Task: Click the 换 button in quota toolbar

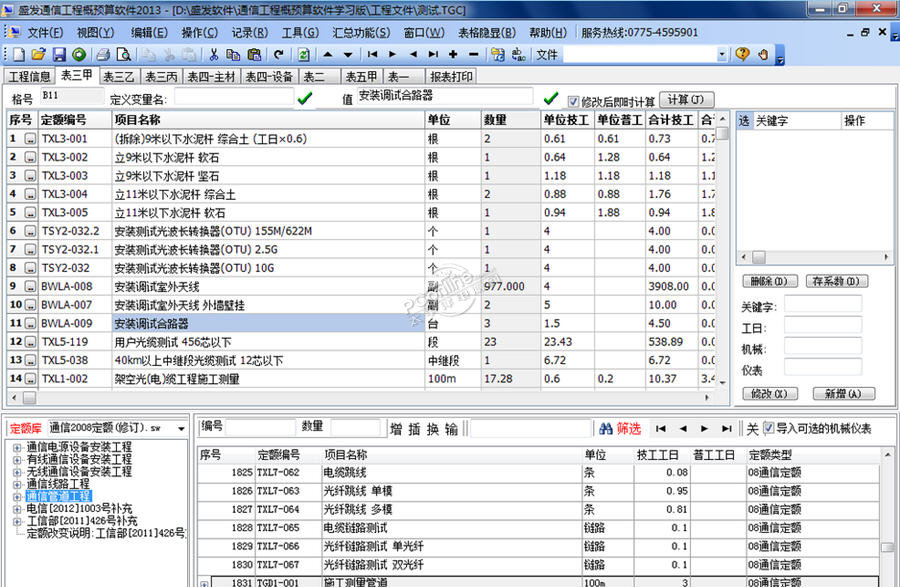Action: [433, 429]
